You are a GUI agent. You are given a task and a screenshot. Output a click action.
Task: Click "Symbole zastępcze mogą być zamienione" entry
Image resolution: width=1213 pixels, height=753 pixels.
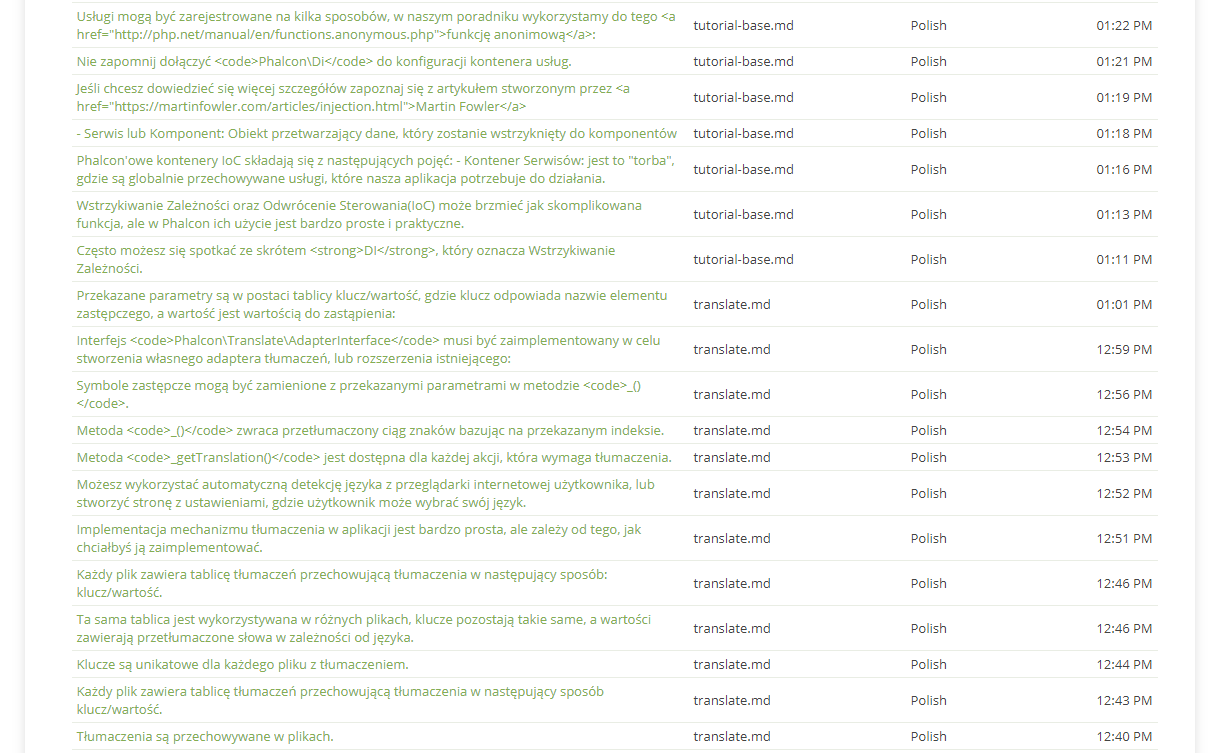pos(358,394)
